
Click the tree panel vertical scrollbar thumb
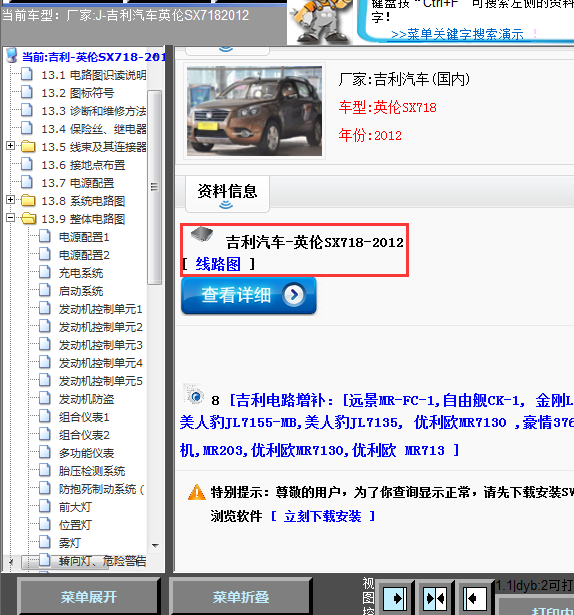[155, 187]
